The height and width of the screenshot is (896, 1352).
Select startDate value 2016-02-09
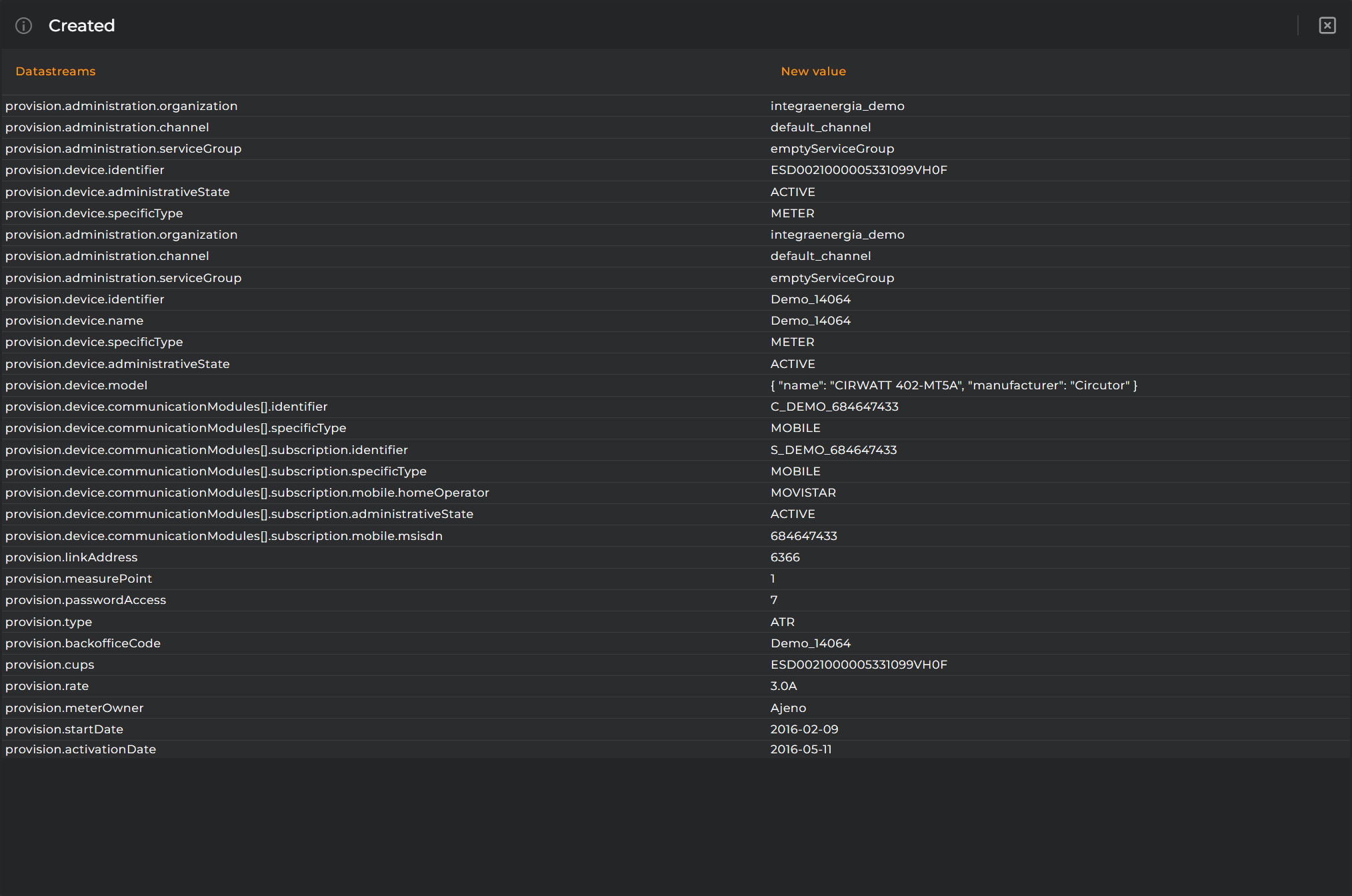point(805,729)
